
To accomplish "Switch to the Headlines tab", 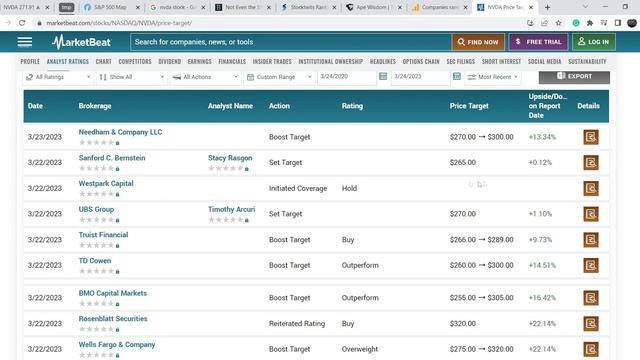I will [382, 62].
